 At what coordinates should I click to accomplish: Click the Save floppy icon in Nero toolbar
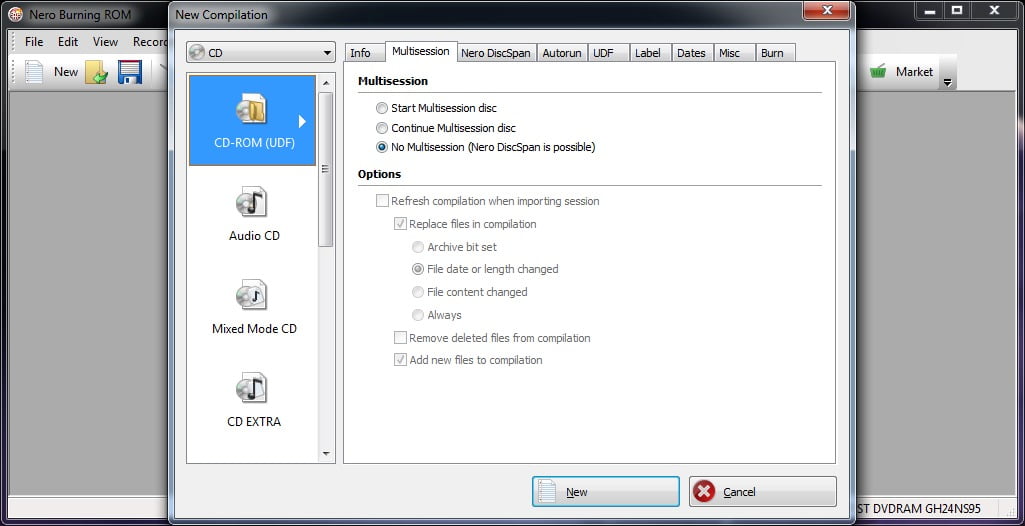click(130, 72)
